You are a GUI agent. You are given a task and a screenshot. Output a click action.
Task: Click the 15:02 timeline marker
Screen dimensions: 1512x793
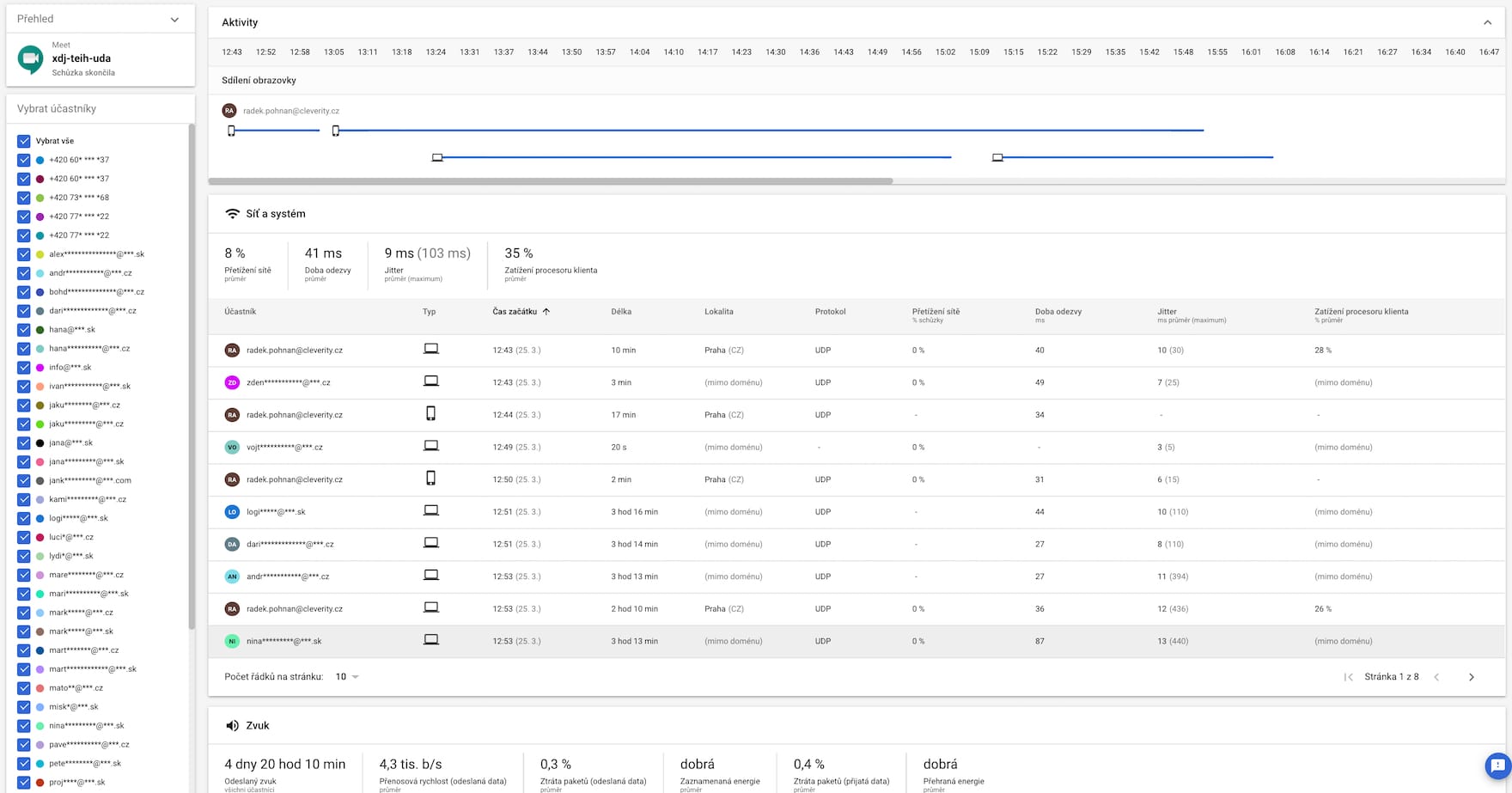point(945,52)
